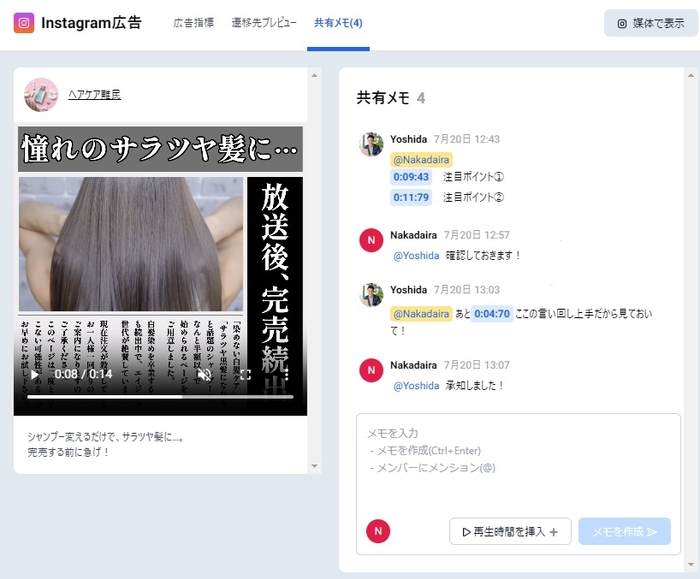Viewport: 700px width, 579px height.
Task: Jump to timestamp 0:04:70
Action: [x=492, y=314]
